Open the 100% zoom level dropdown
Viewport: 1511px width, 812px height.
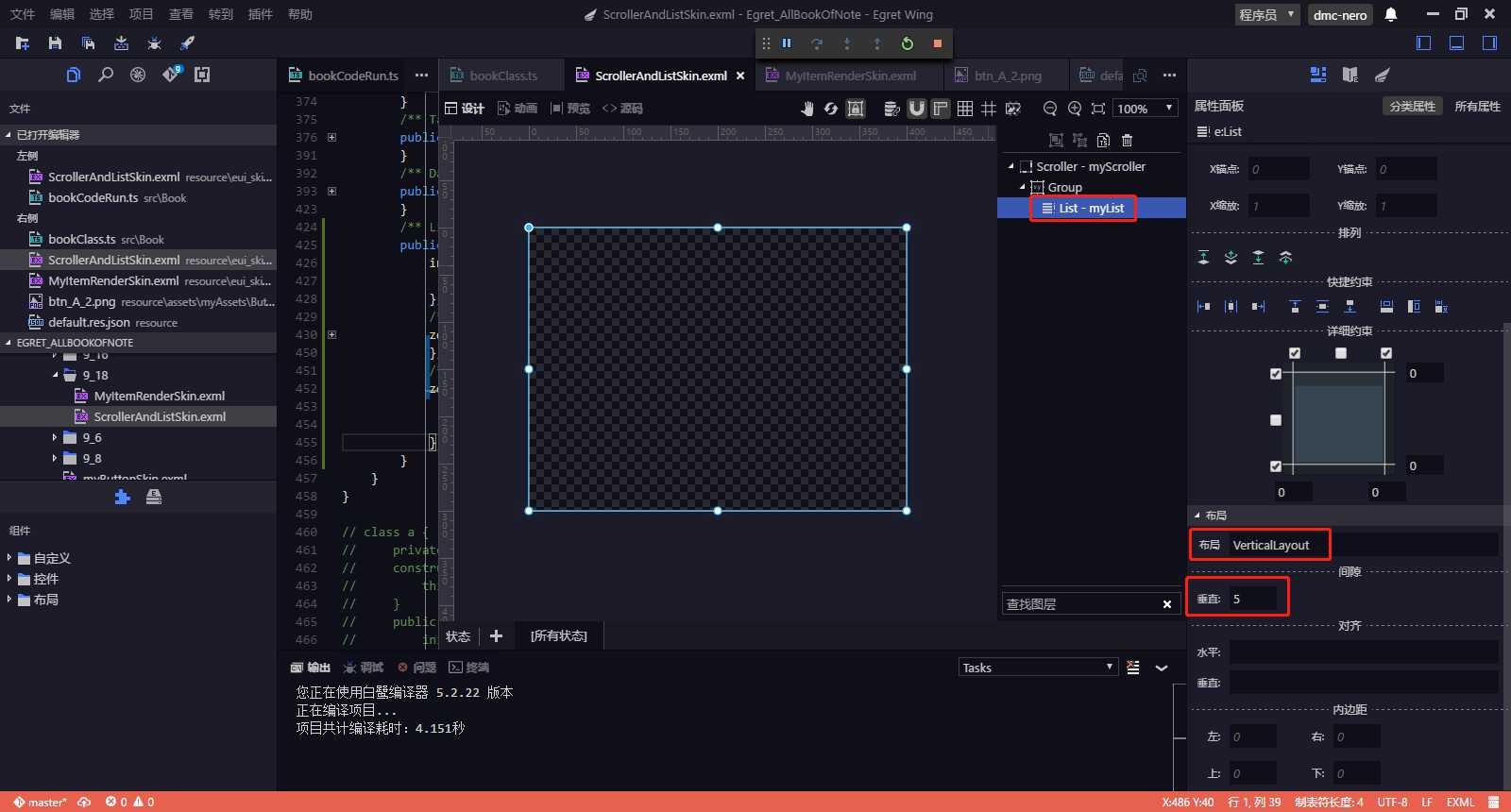pyautogui.click(x=1146, y=109)
